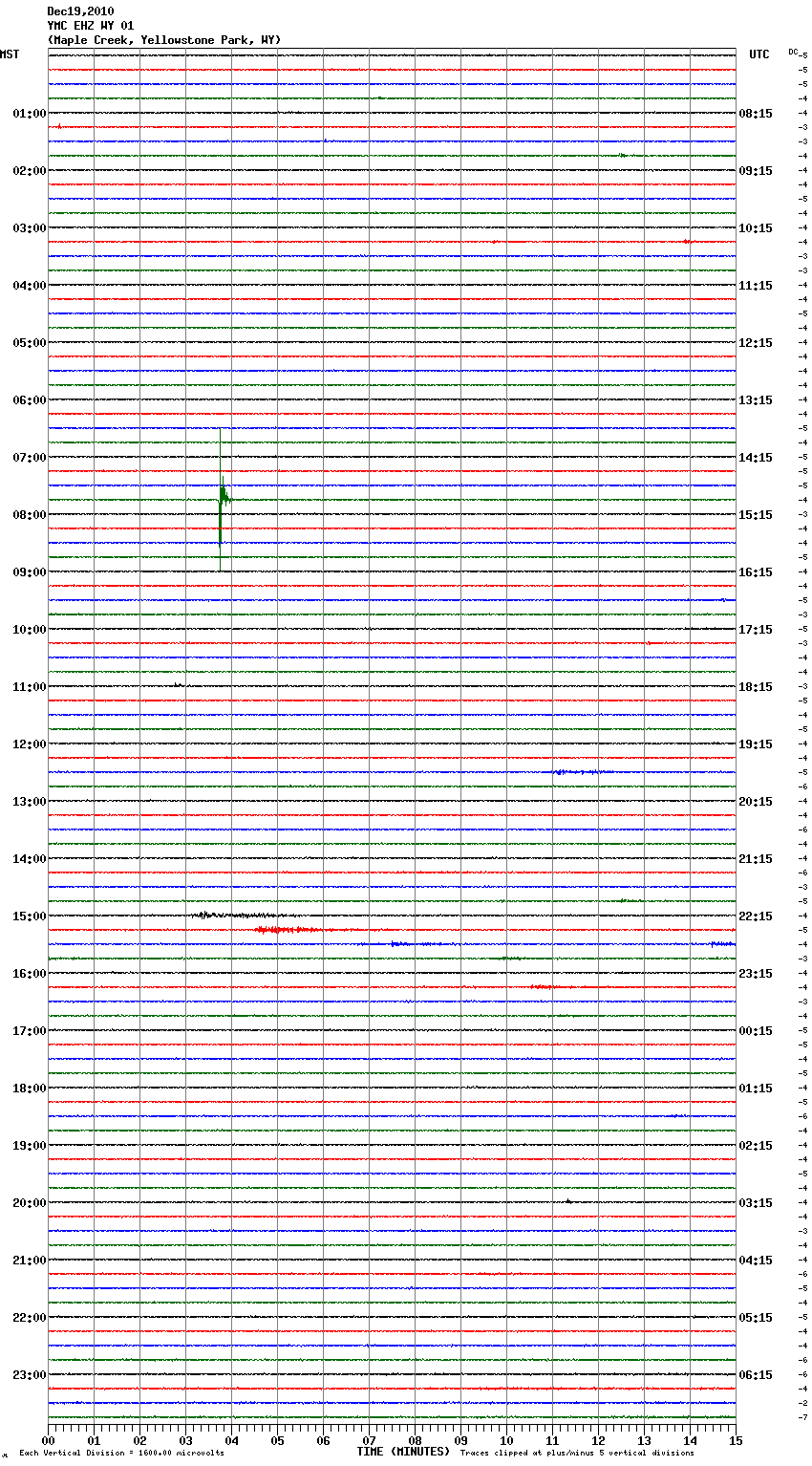Select minute 04 on the bottom axis
Image resolution: width=812 pixels, height=1466 pixels.
(x=231, y=1440)
